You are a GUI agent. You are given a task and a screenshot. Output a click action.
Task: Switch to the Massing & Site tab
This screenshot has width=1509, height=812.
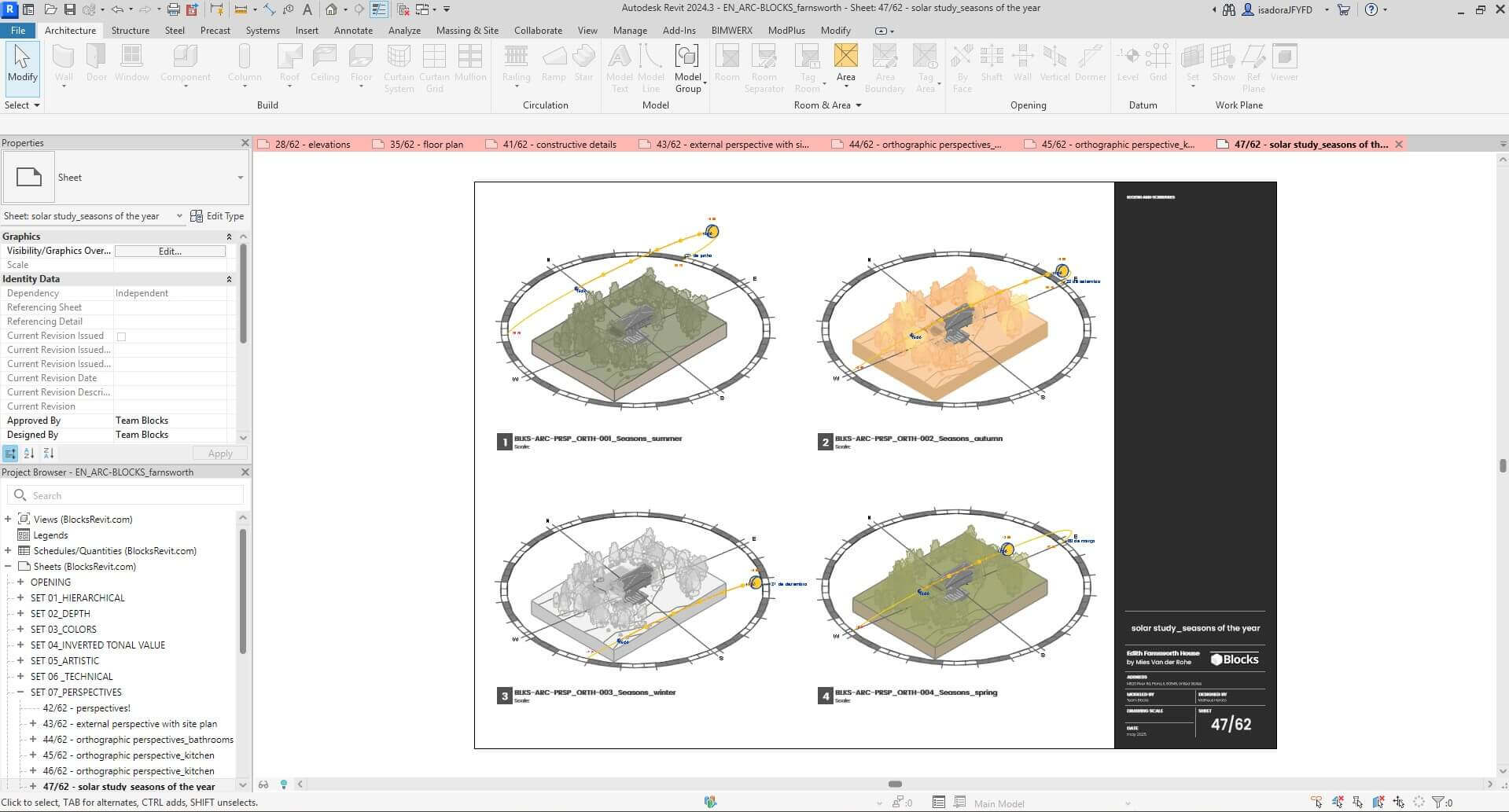(x=467, y=30)
